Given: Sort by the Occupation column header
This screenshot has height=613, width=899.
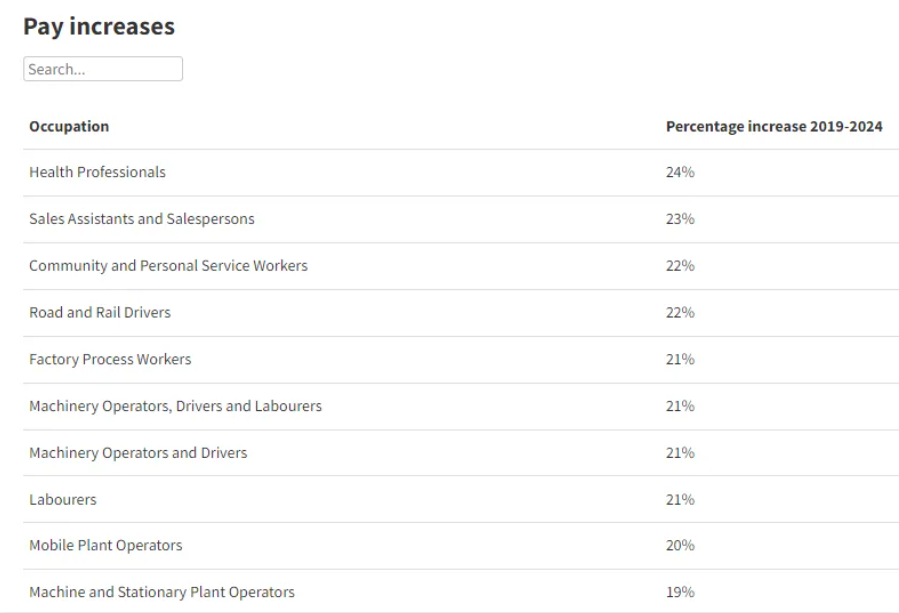Looking at the screenshot, I should click(69, 126).
